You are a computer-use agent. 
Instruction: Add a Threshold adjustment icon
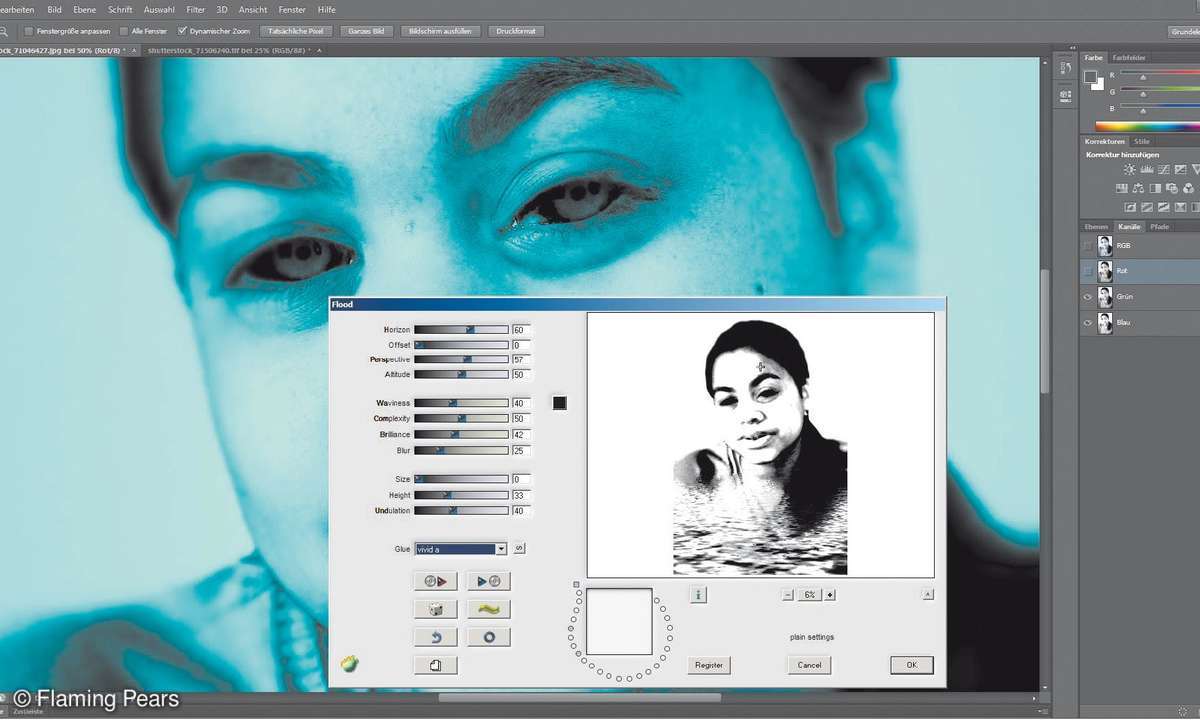[x=1166, y=207]
